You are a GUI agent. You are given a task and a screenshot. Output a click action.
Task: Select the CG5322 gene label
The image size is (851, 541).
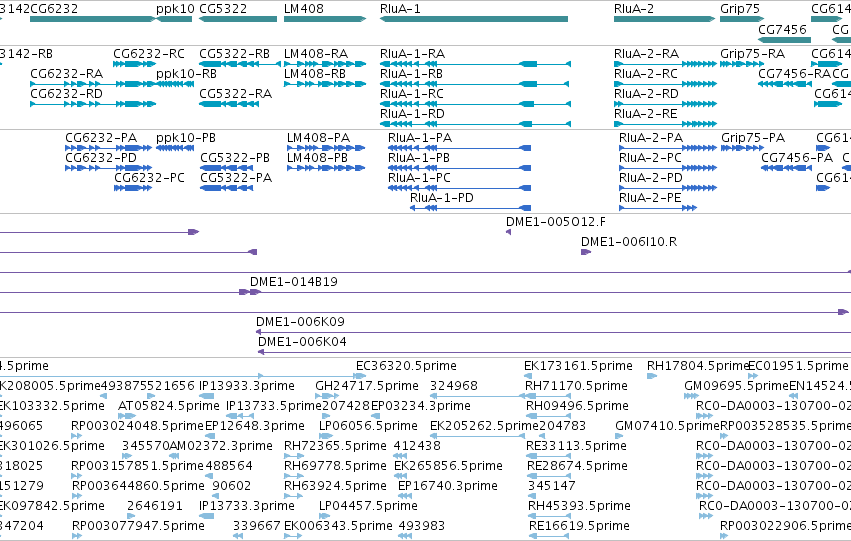223,9
